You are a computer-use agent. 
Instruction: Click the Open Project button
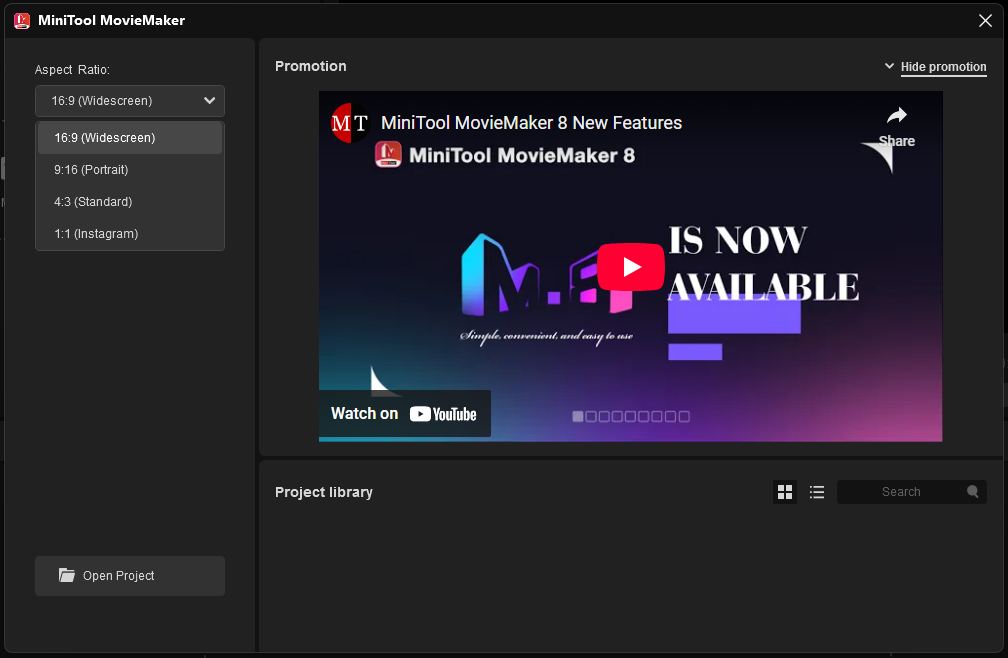coord(130,576)
